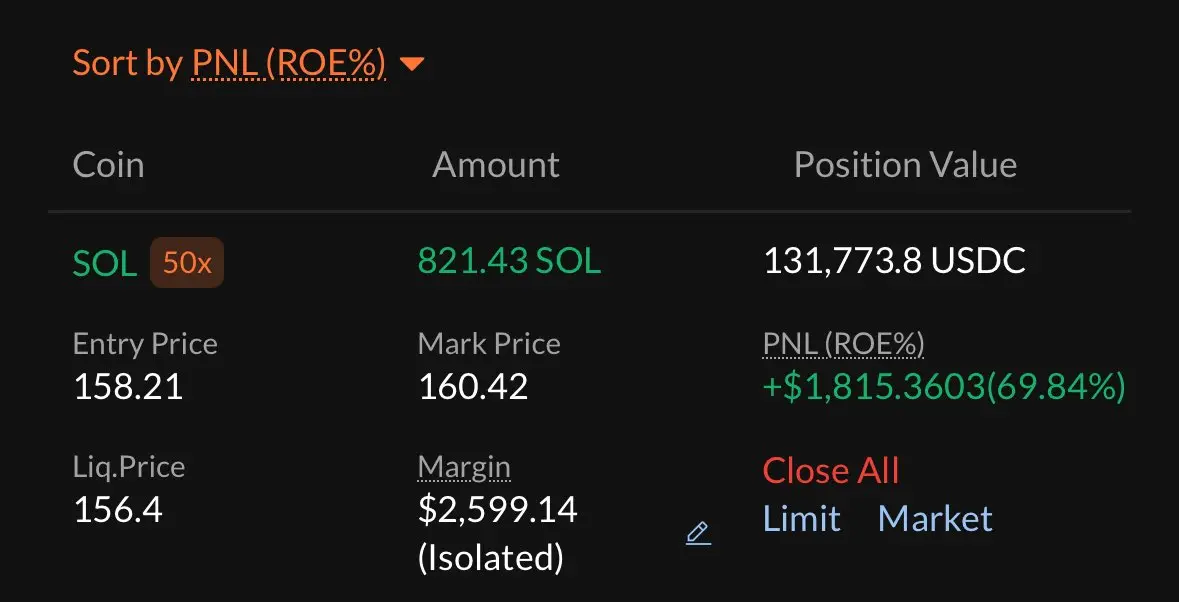The height and width of the screenshot is (602, 1179).
Task: Click the underlined Margin label
Action: (x=464, y=467)
